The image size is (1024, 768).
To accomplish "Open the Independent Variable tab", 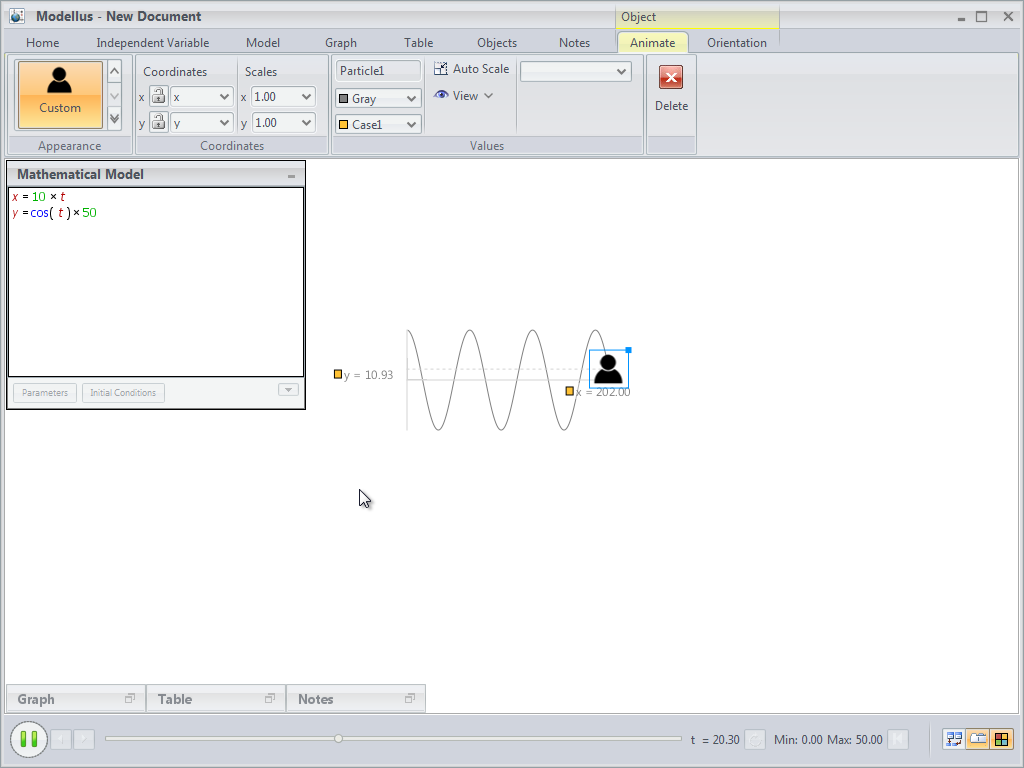I will click(x=153, y=42).
